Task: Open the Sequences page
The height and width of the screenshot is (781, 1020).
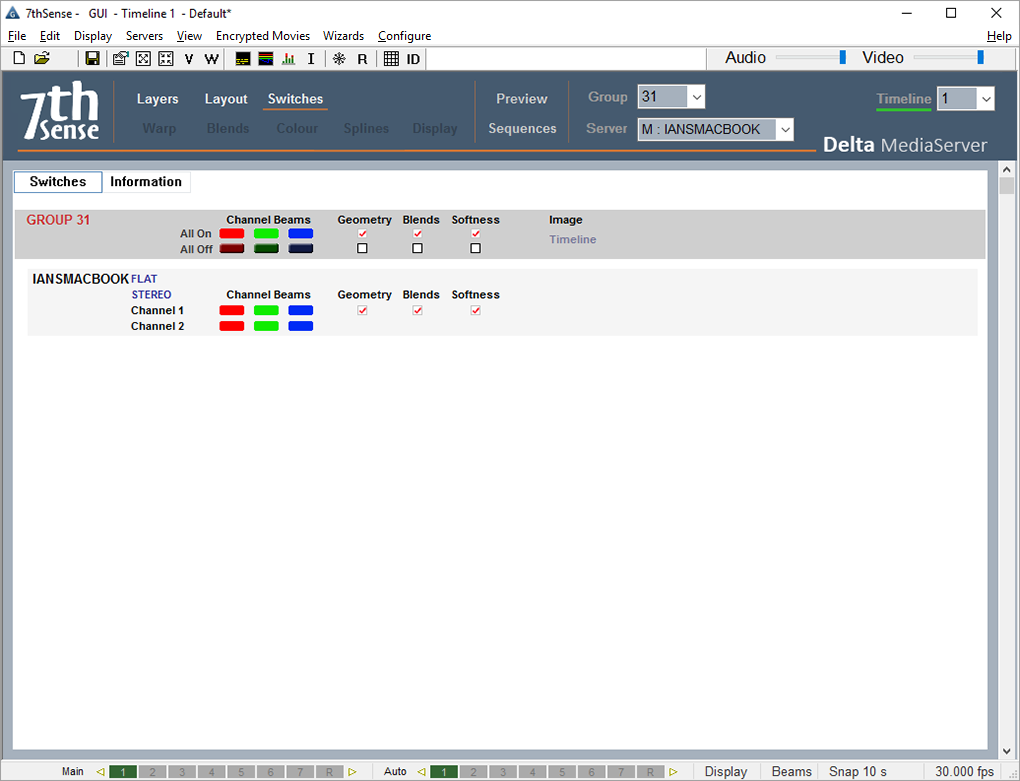Action: click(522, 129)
